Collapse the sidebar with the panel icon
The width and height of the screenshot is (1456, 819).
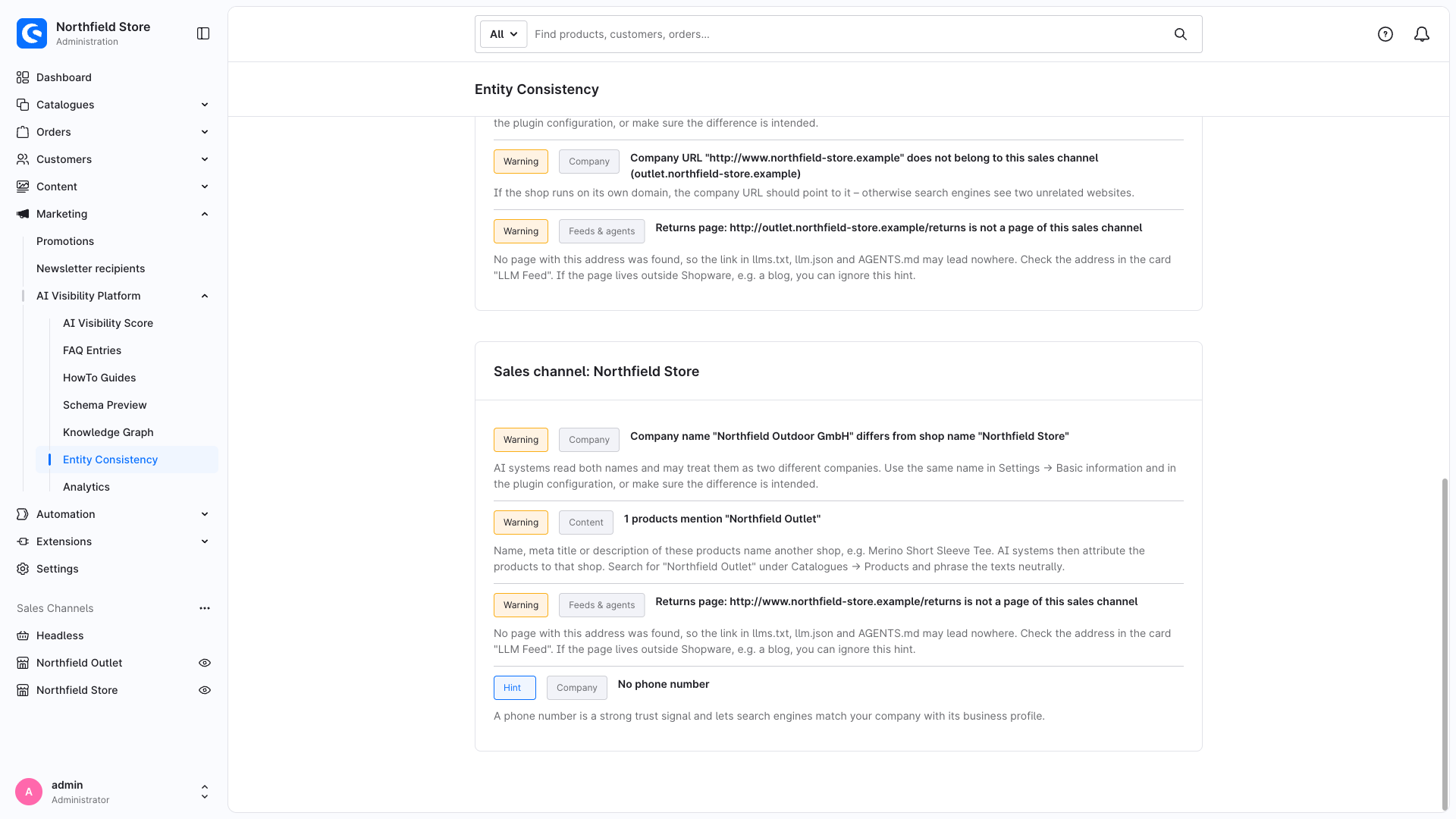coord(203,33)
